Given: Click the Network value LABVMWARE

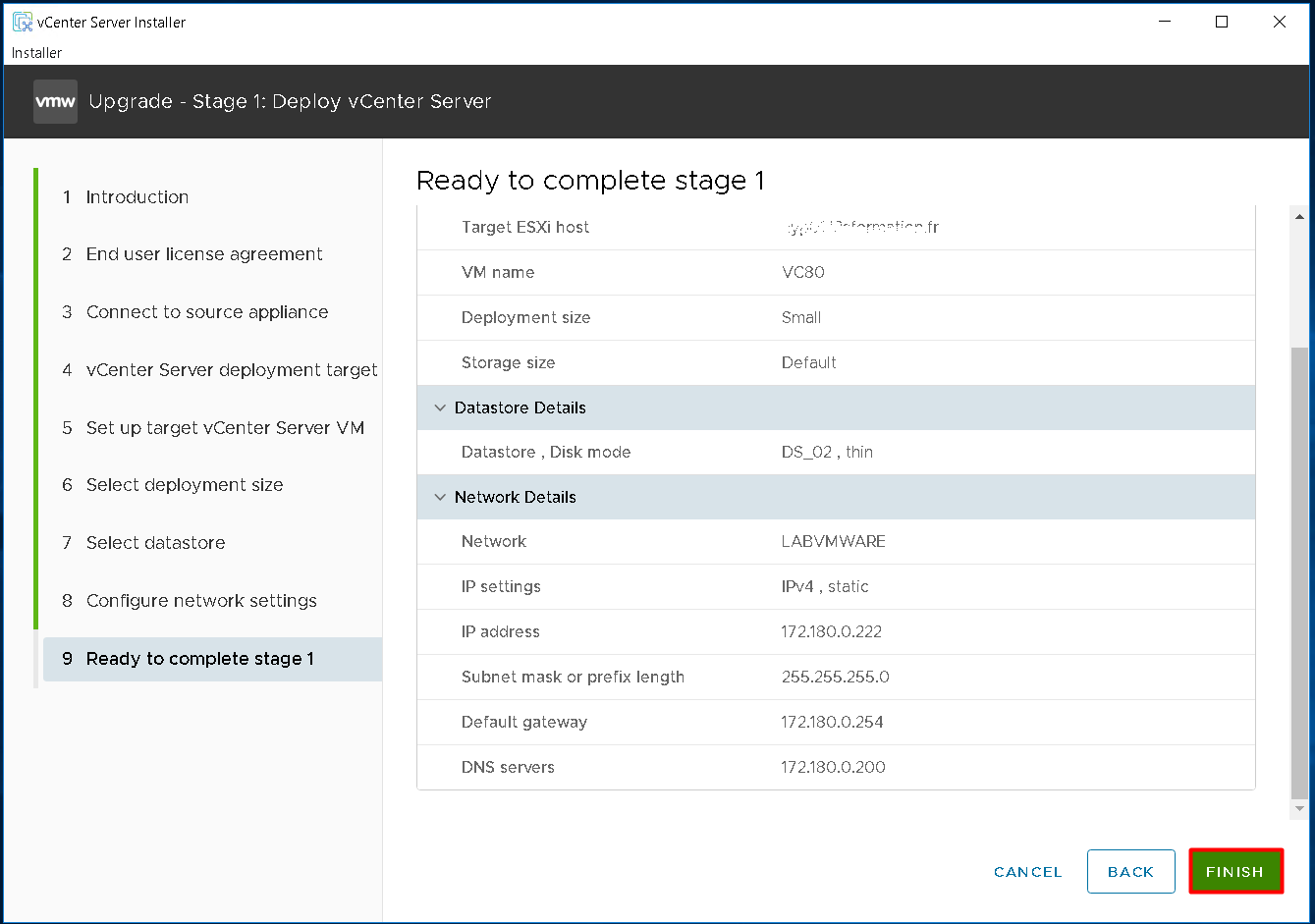Looking at the screenshot, I should pos(834,541).
